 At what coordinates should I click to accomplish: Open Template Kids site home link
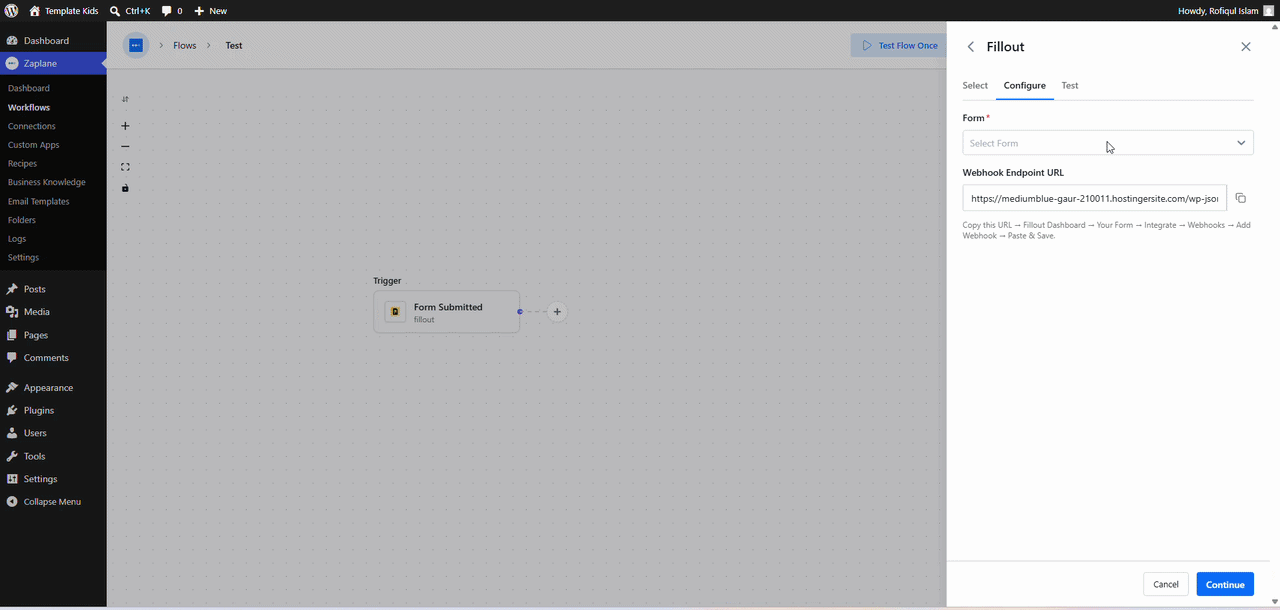pos(62,10)
